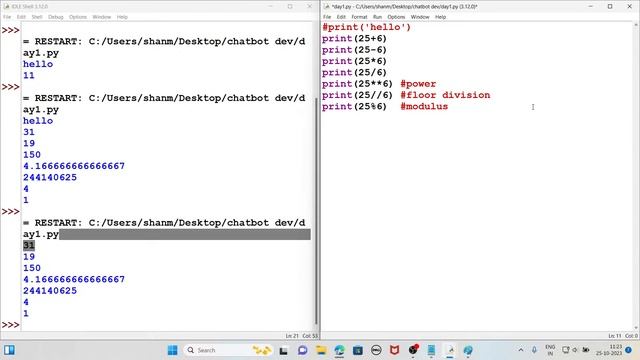This screenshot has width=640, height=360.
Task: Click print(25//6) in the editor
Action: [357, 95]
